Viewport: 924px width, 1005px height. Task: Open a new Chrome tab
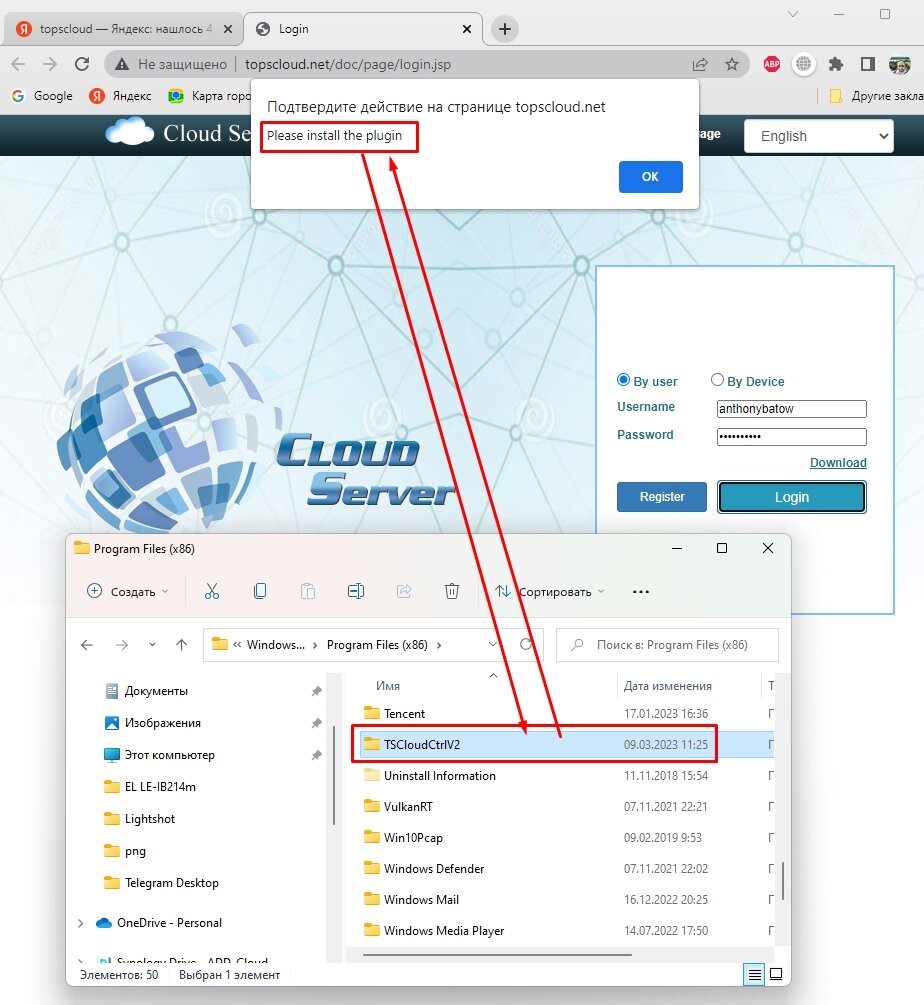click(505, 29)
